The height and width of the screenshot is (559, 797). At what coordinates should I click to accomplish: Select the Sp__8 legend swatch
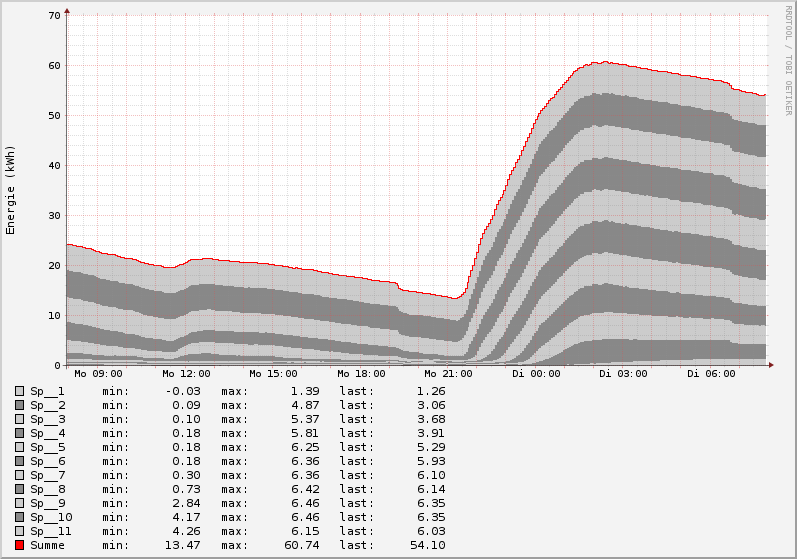19,489
